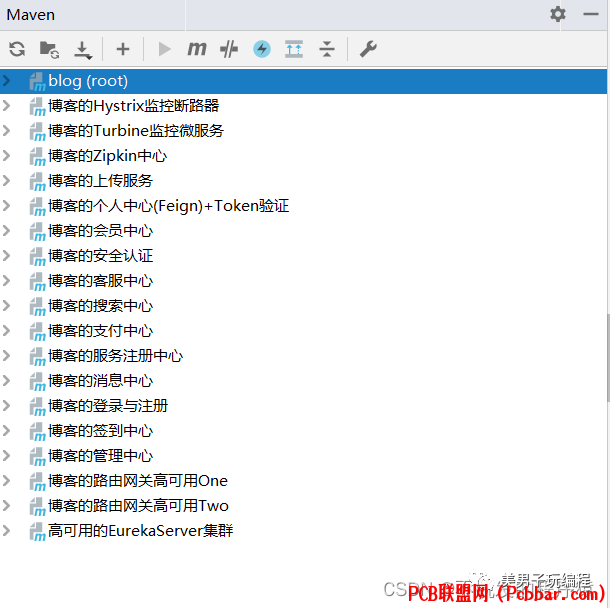Expand 博客的登录与注册 module
This screenshot has width=610, height=608.
tap(6, 406)
